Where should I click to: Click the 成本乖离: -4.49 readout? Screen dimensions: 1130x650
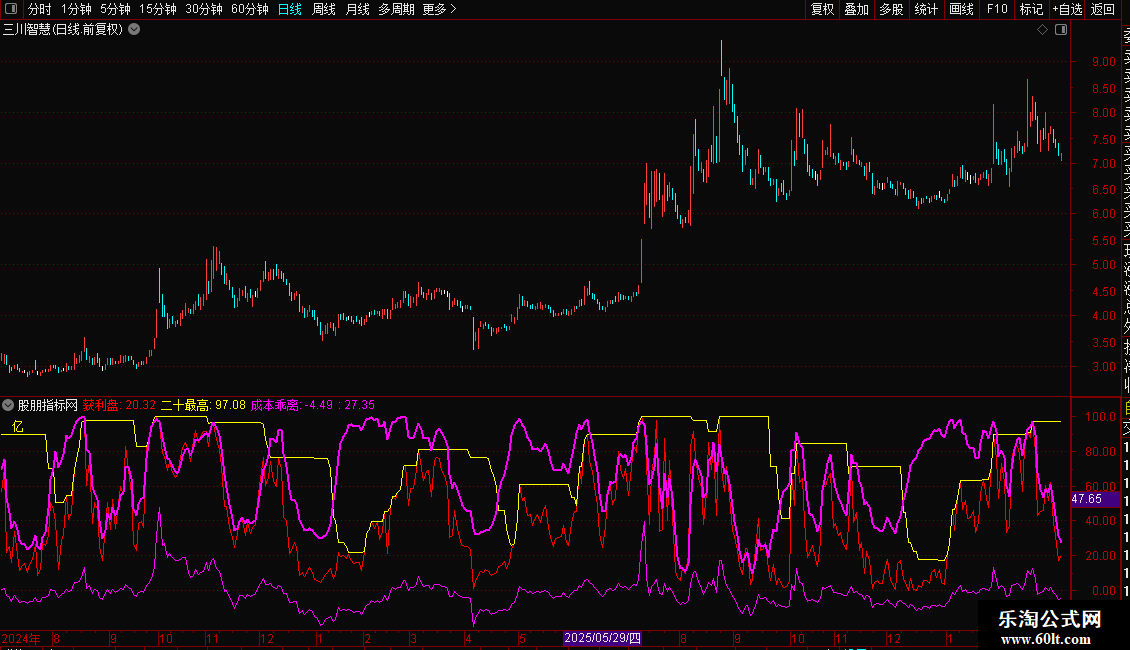click(292, 405)
